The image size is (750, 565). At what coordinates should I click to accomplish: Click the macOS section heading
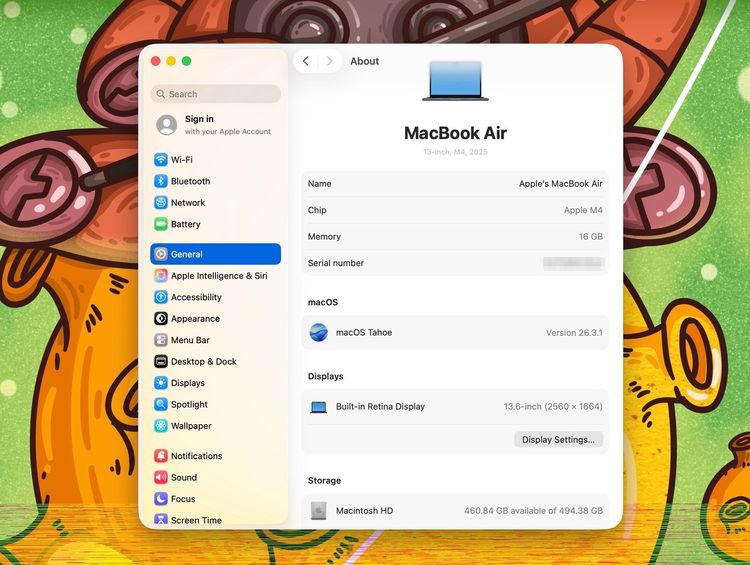coord(323,302)
